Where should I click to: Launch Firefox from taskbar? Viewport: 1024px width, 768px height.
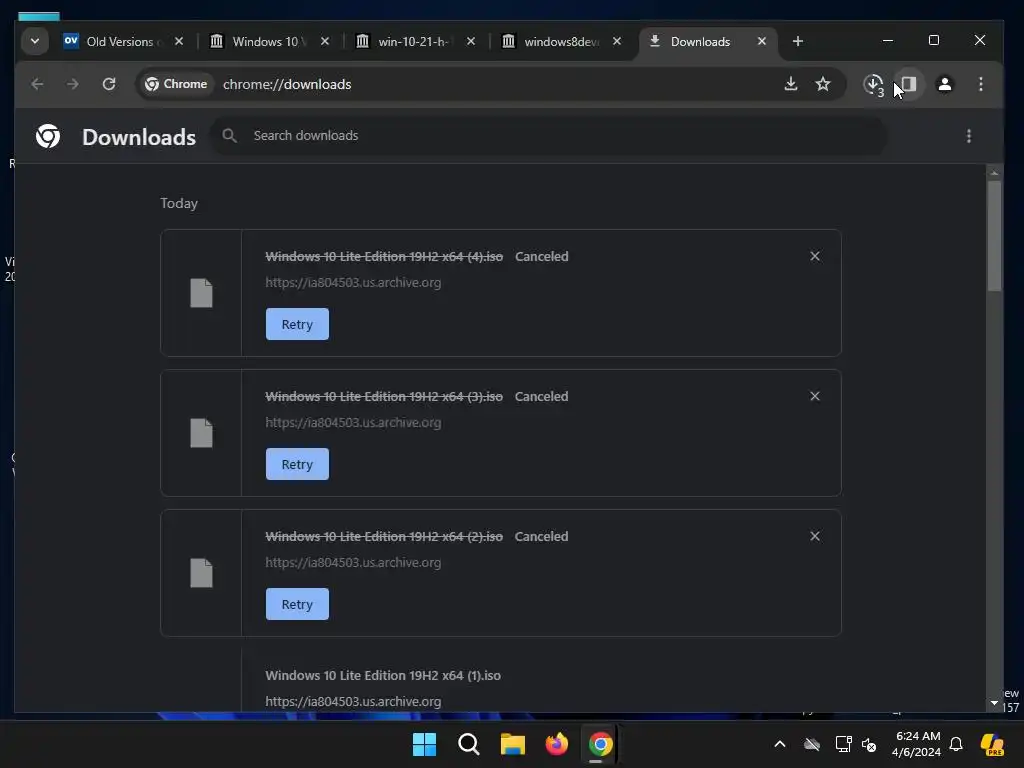pos(556,744)
